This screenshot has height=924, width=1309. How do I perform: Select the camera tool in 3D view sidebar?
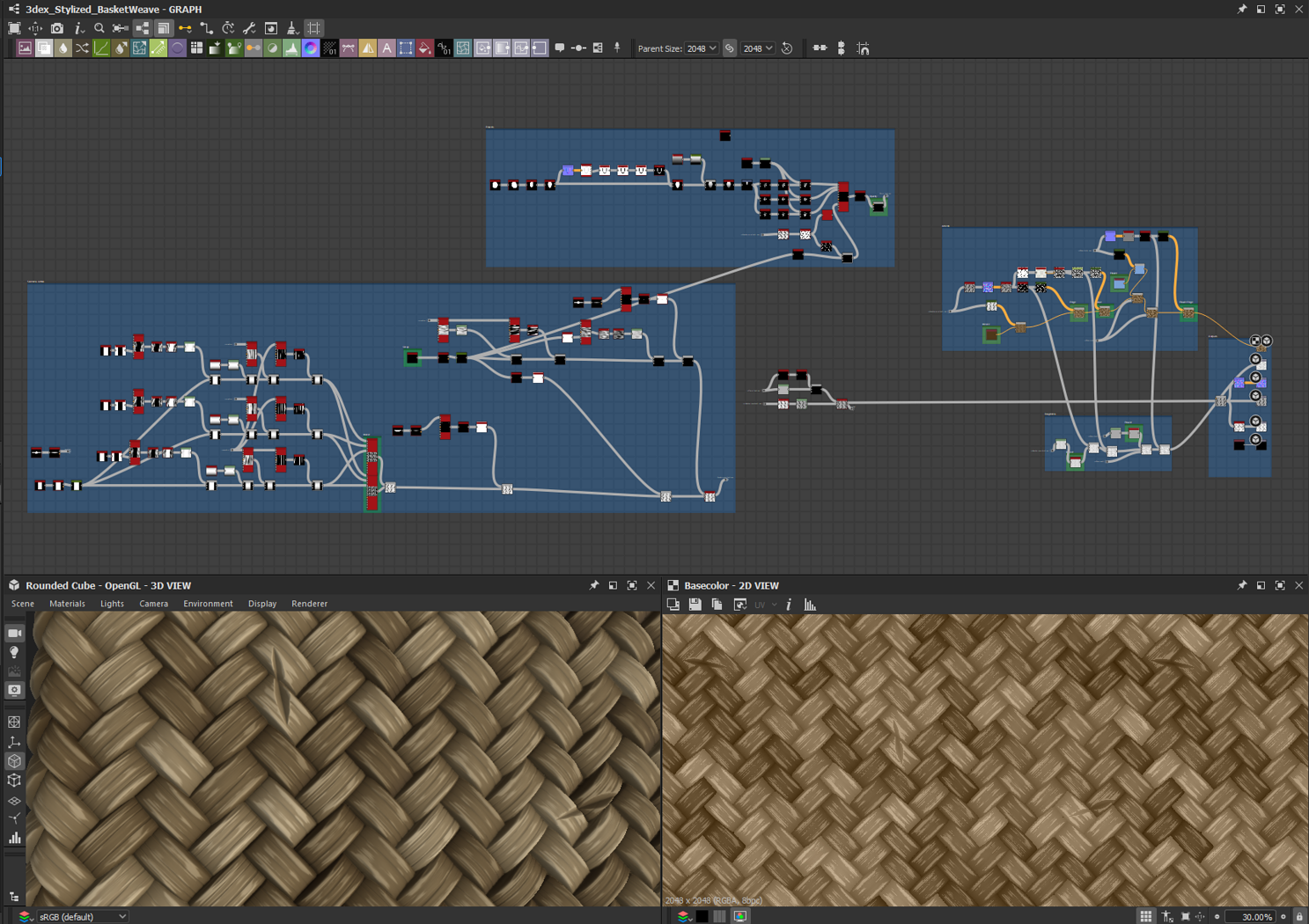pyautogui.click(x=15, y=634)
